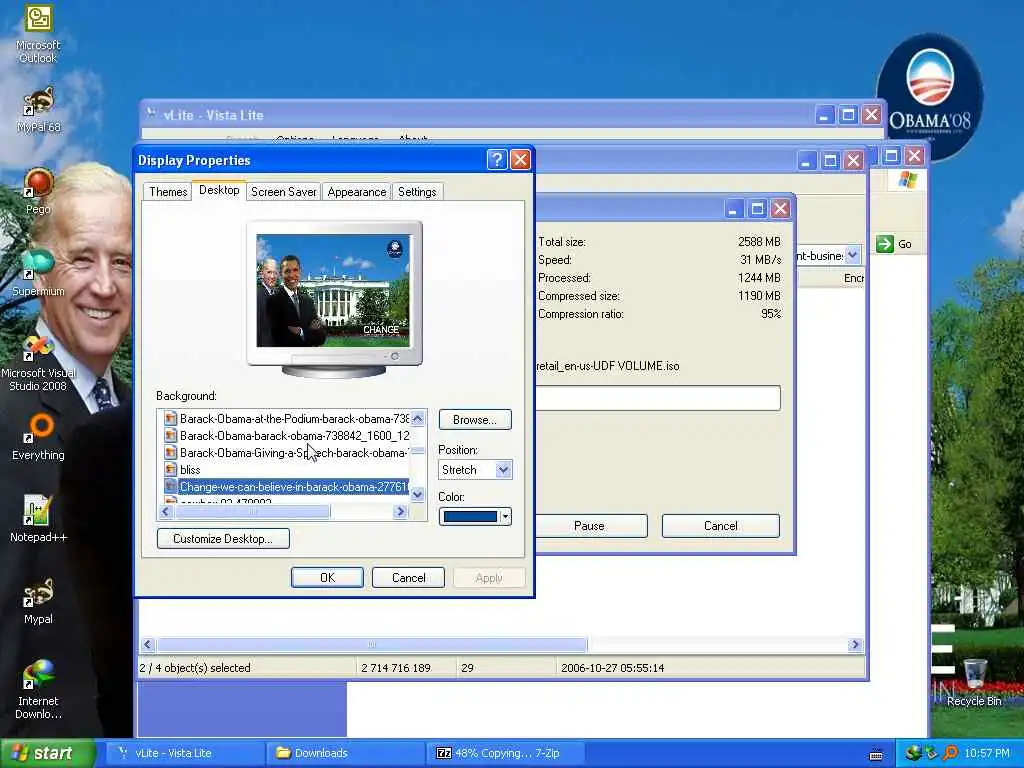Click Customize Desktop button
The width and height of the screenshot is (1024, 768).
click(223, 539)
